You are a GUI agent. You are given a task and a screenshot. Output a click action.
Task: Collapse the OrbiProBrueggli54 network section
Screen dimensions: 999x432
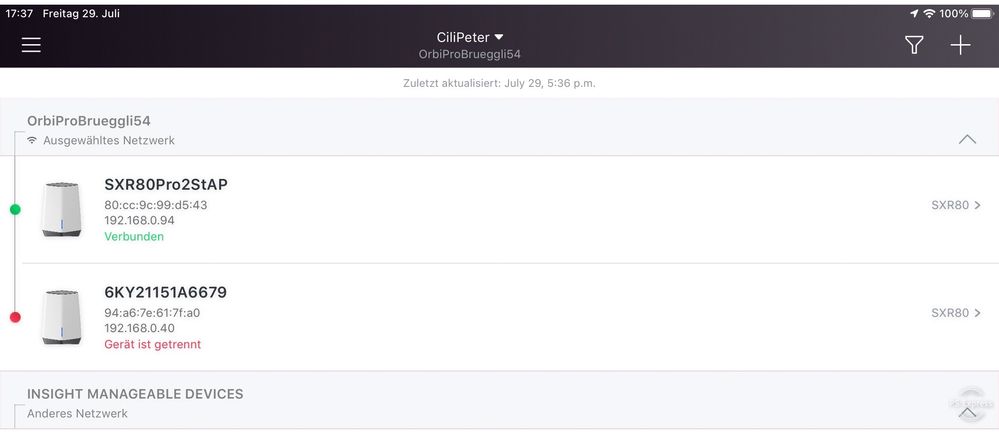point(967,140)
